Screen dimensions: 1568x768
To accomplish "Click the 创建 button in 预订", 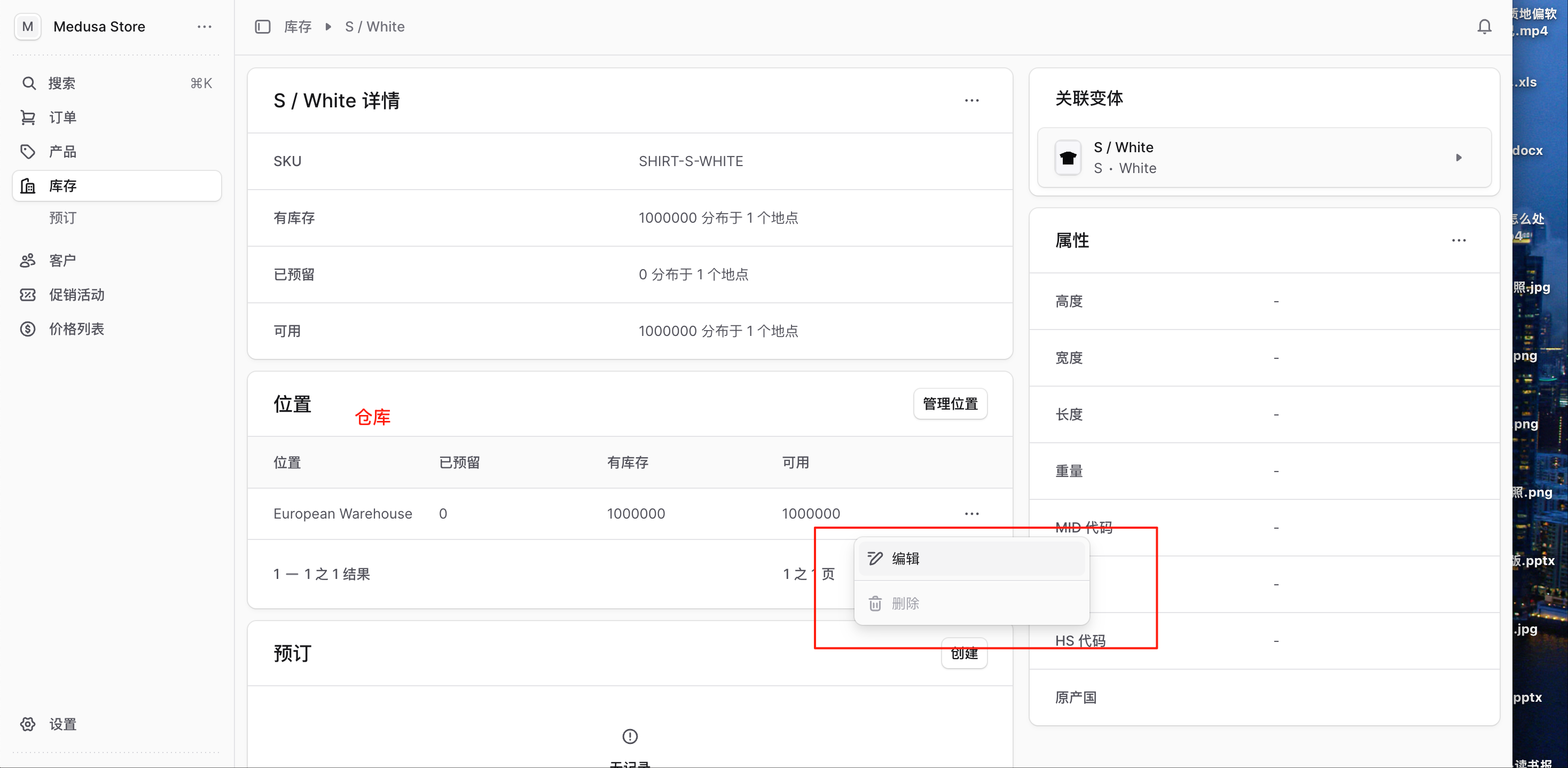I will pyautogui.click(x=964, y=654).
